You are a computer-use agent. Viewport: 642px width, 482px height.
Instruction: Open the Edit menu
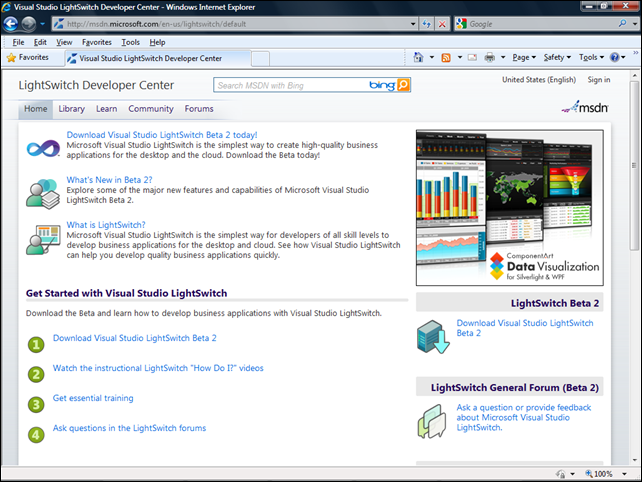(40, 42)
